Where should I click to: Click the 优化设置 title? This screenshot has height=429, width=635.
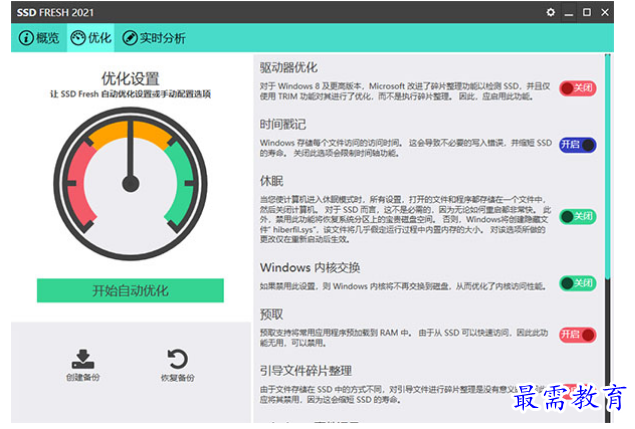point(130,78)
